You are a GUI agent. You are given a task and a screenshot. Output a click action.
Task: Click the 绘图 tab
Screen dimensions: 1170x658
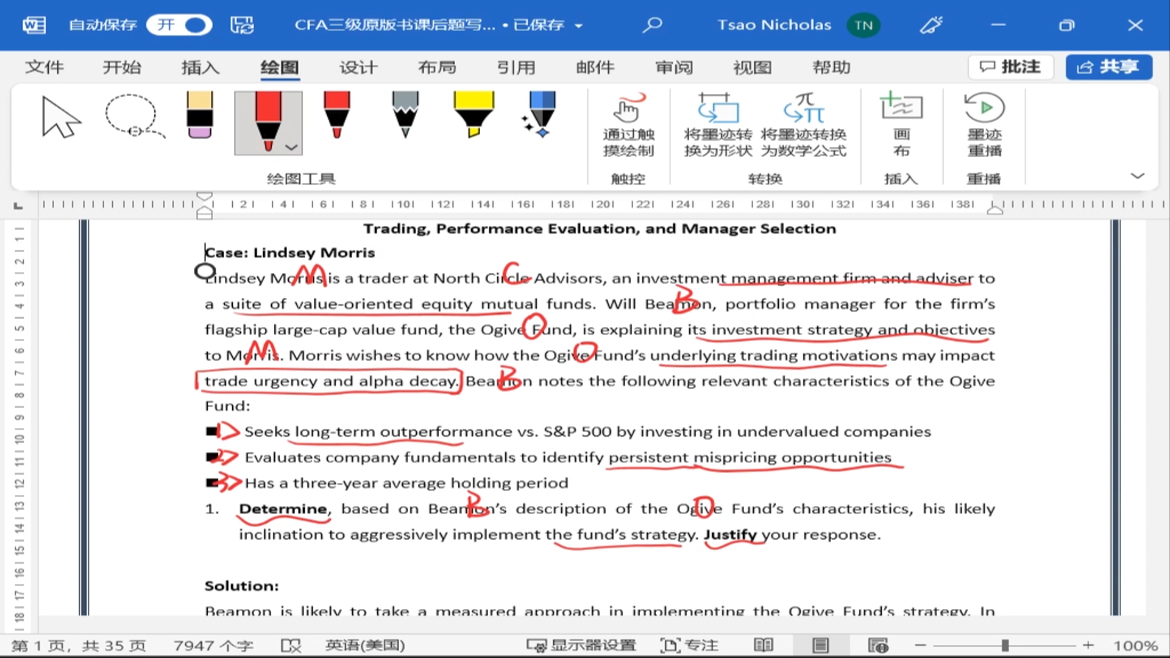point(279,67)
